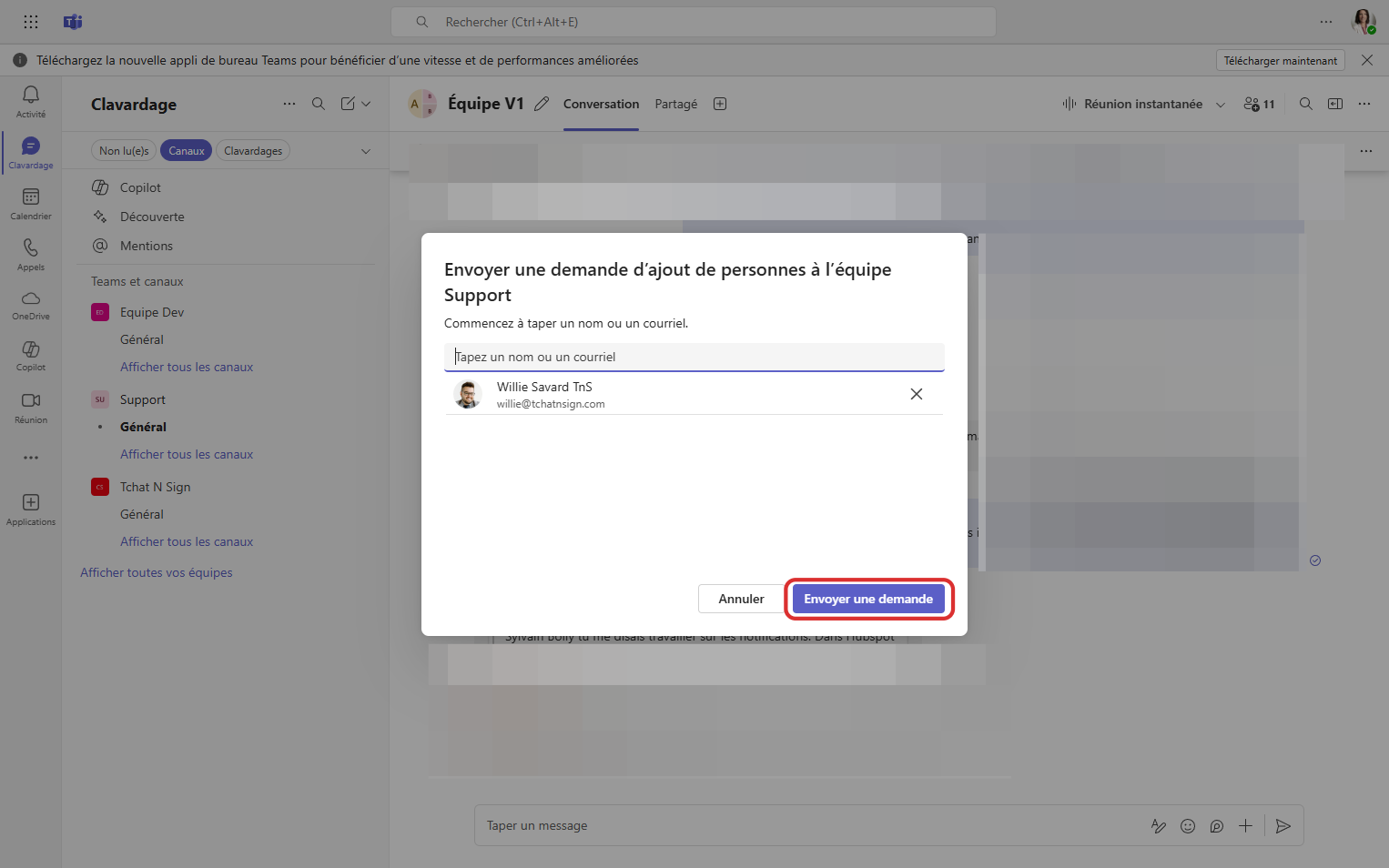Open message more options ellipsis
The width and height of the screenshot is (1389, 868).
[x=1366, y=151]
